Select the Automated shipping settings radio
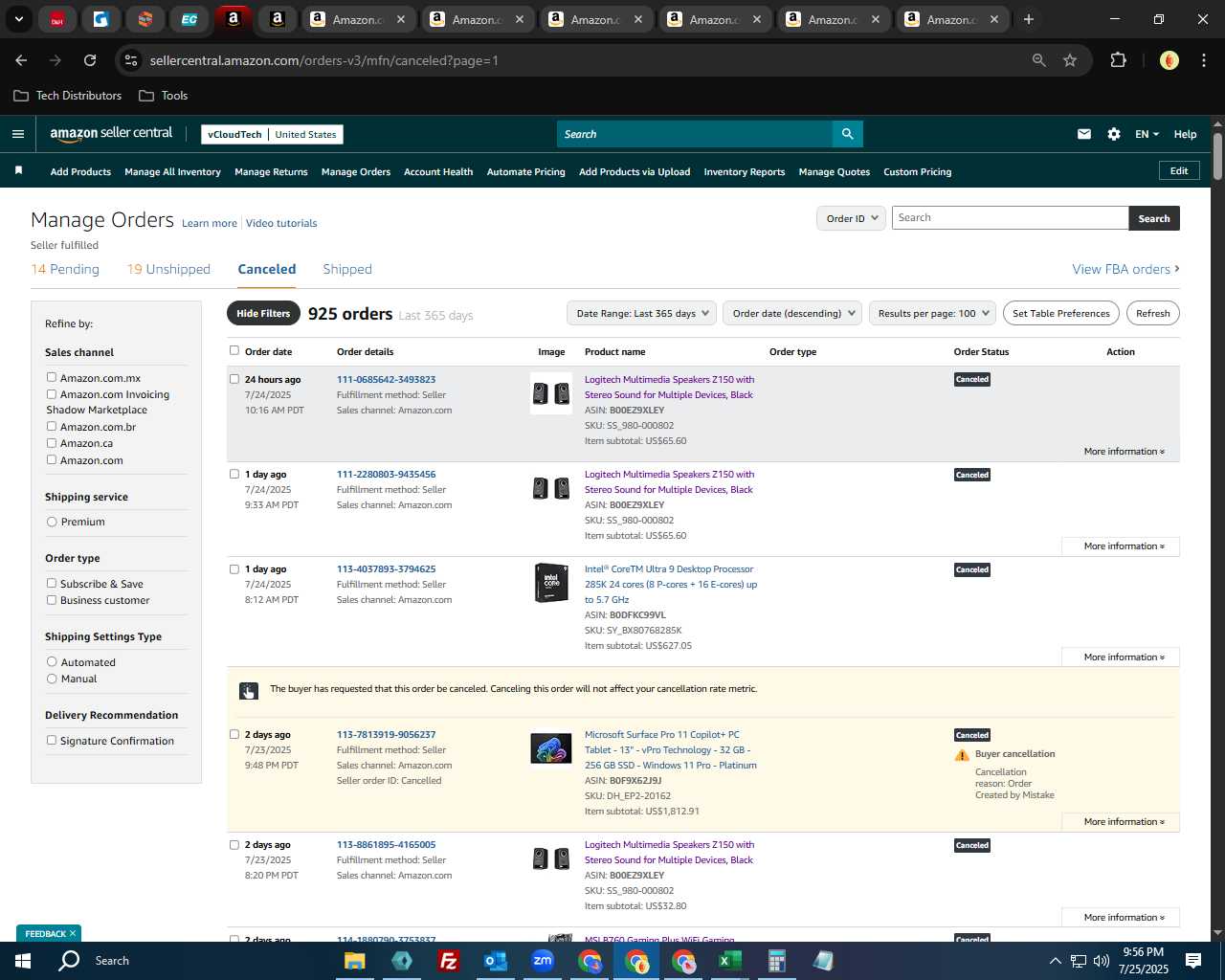The image size is (1225, 980). (52, 661)
